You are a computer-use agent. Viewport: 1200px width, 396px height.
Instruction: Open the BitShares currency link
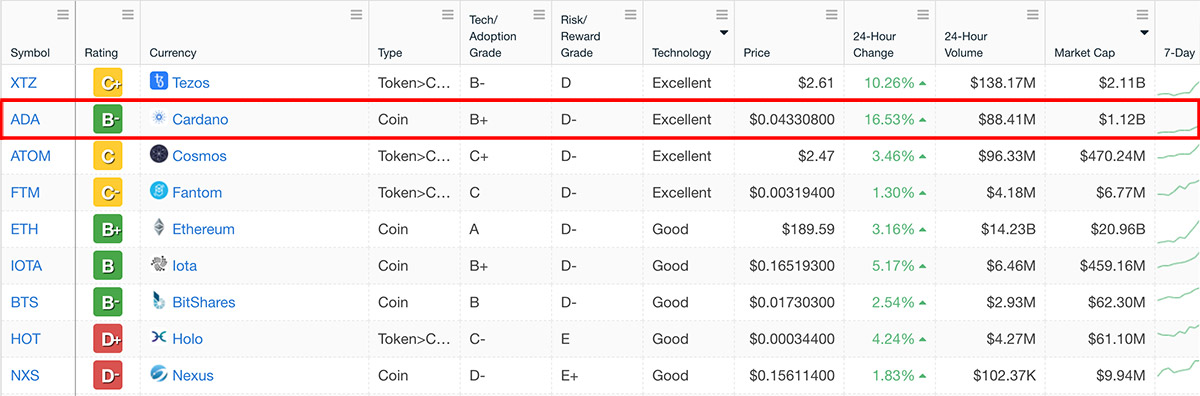204,302
